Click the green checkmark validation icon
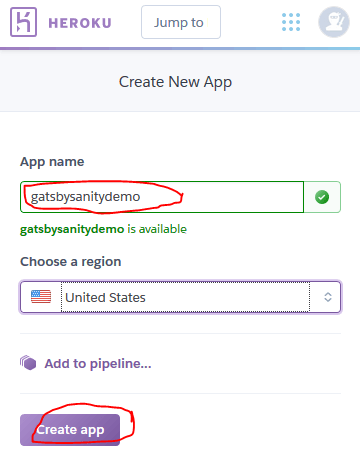Viewport: 360px width, 470px height. pyautogui.click(x=322, y=197)
